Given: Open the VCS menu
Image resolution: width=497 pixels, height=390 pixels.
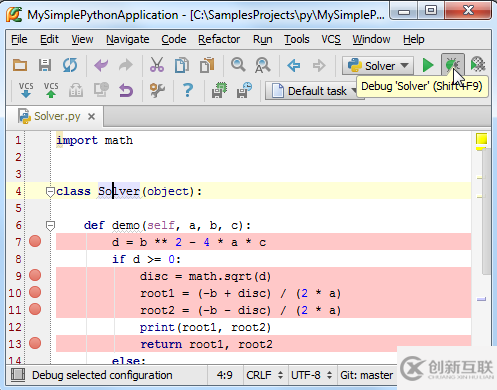Looking at the screenshot, I should (x=331, y=39).
